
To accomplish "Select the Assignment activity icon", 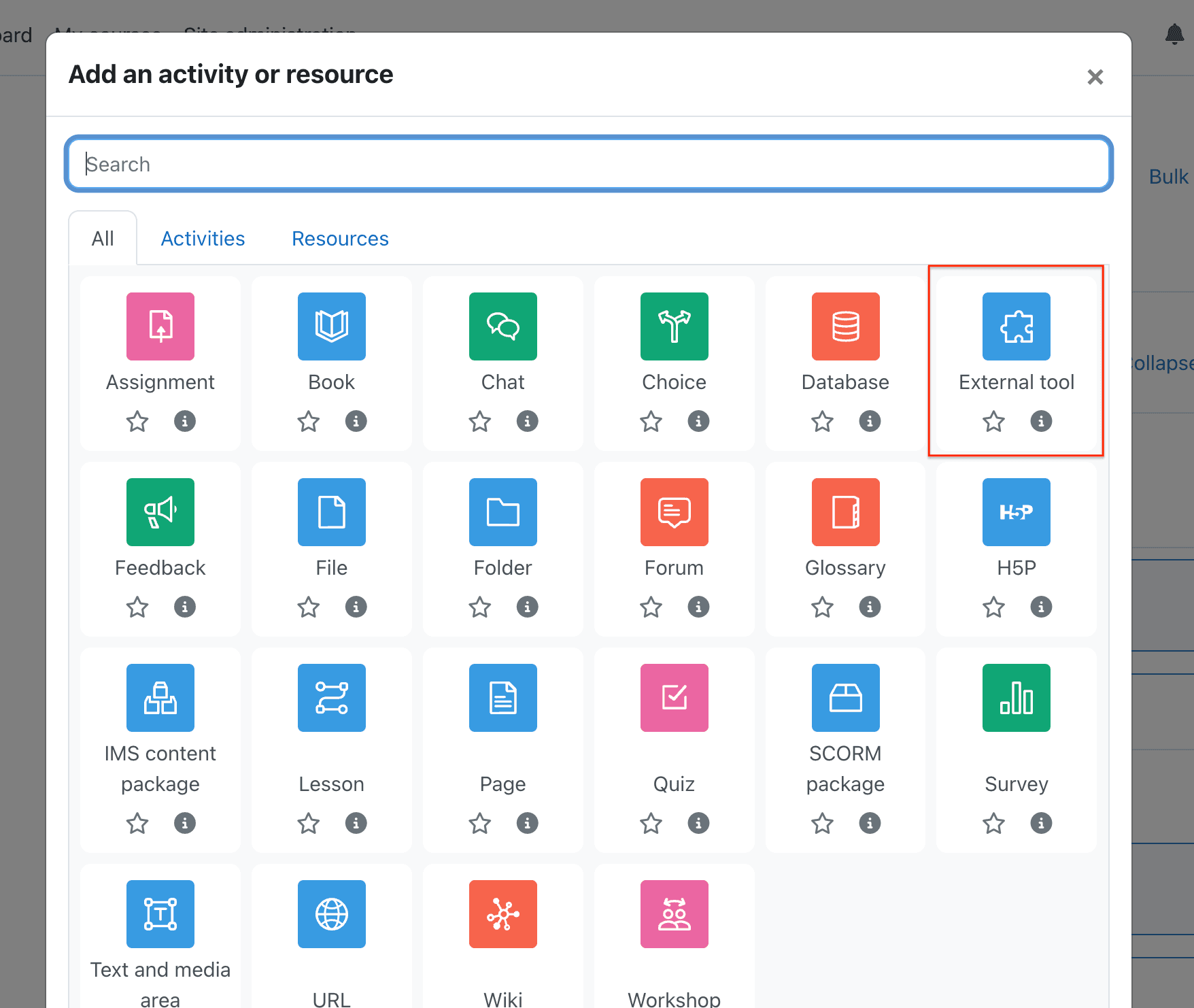I will [160, 326].
